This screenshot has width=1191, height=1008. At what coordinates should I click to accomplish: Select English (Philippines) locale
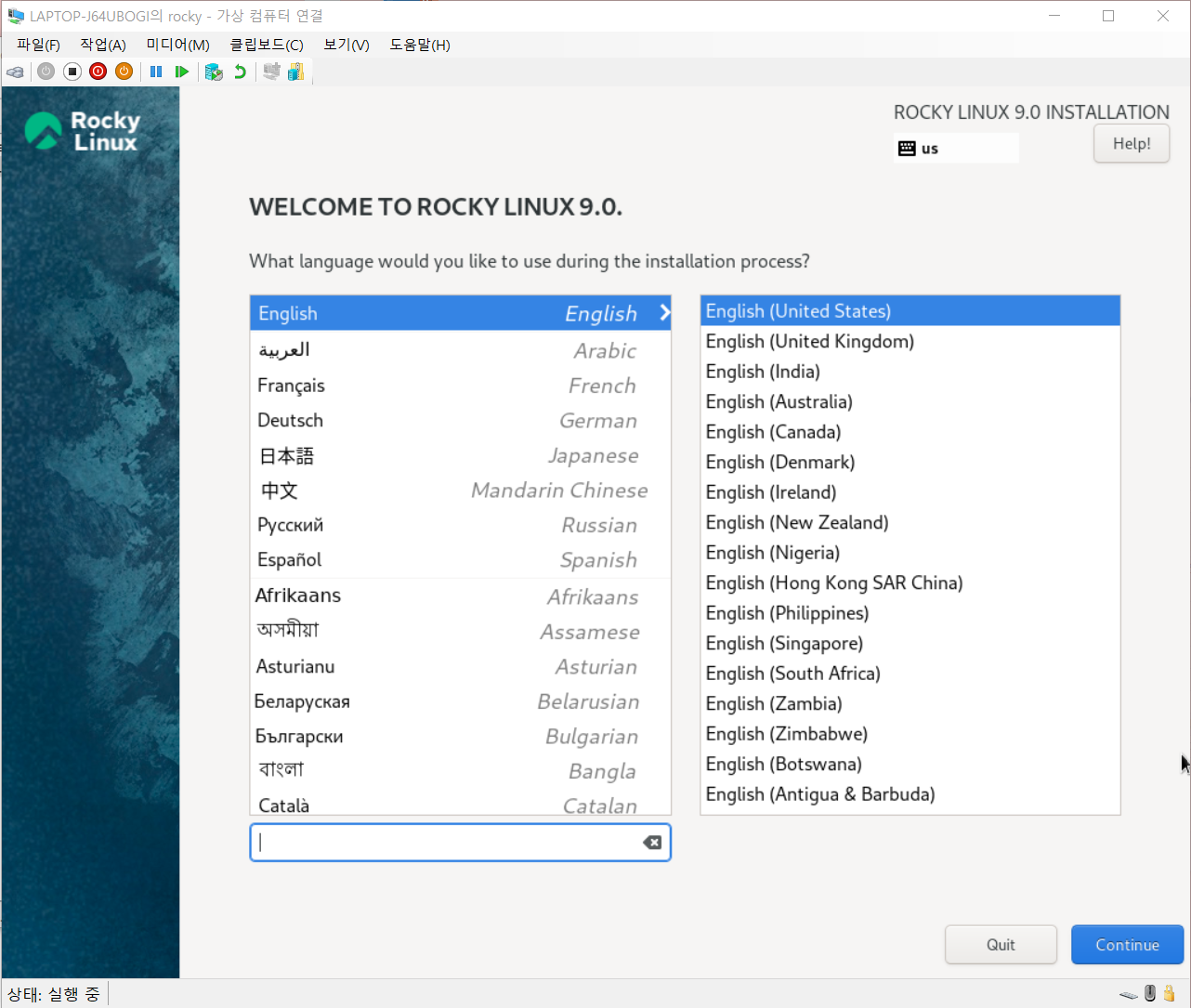910,613
